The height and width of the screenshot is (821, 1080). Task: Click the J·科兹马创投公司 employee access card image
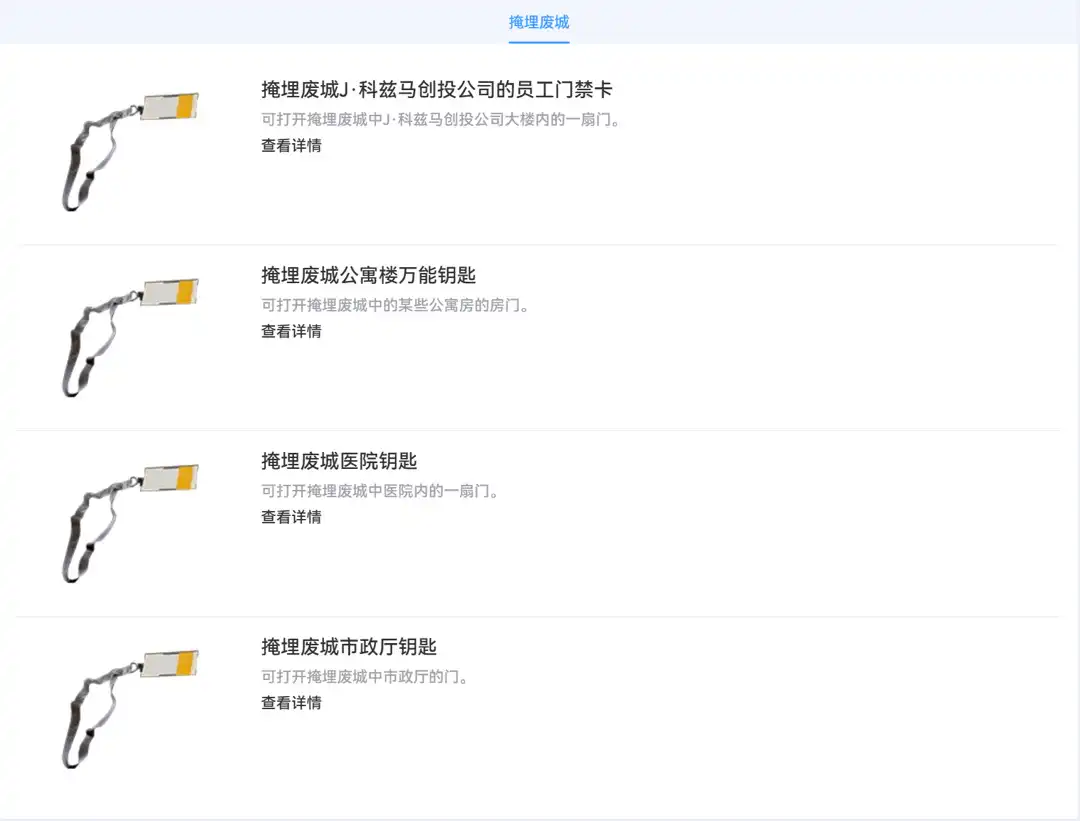130,150
